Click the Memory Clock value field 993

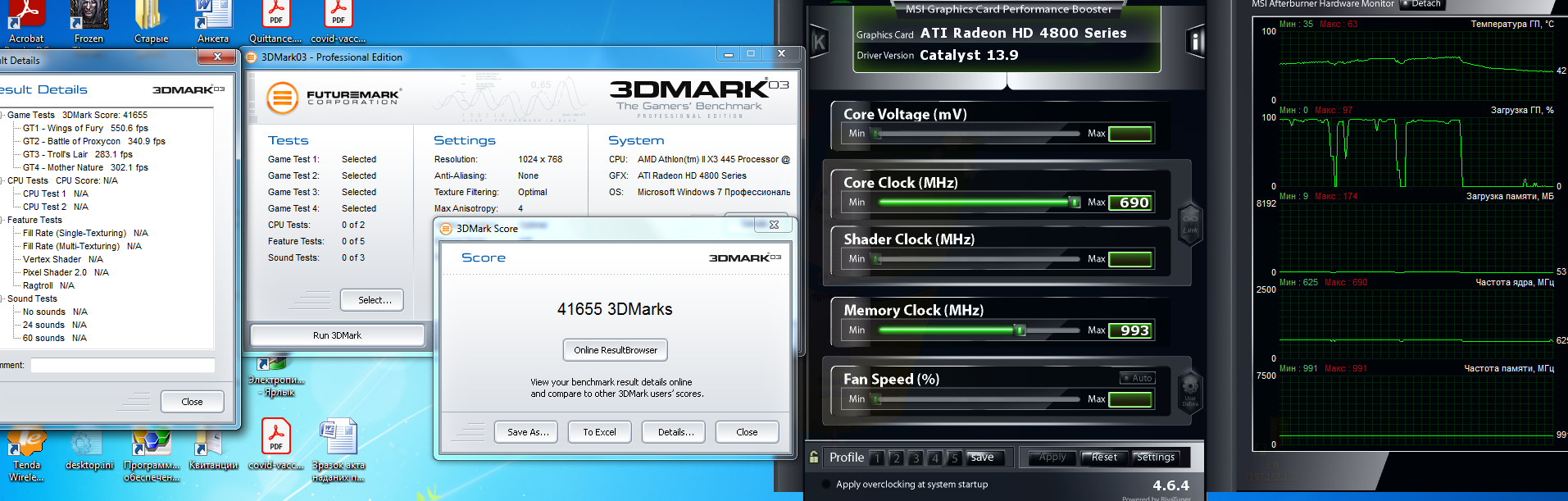pyautogui.click(x=1131, y=330)
